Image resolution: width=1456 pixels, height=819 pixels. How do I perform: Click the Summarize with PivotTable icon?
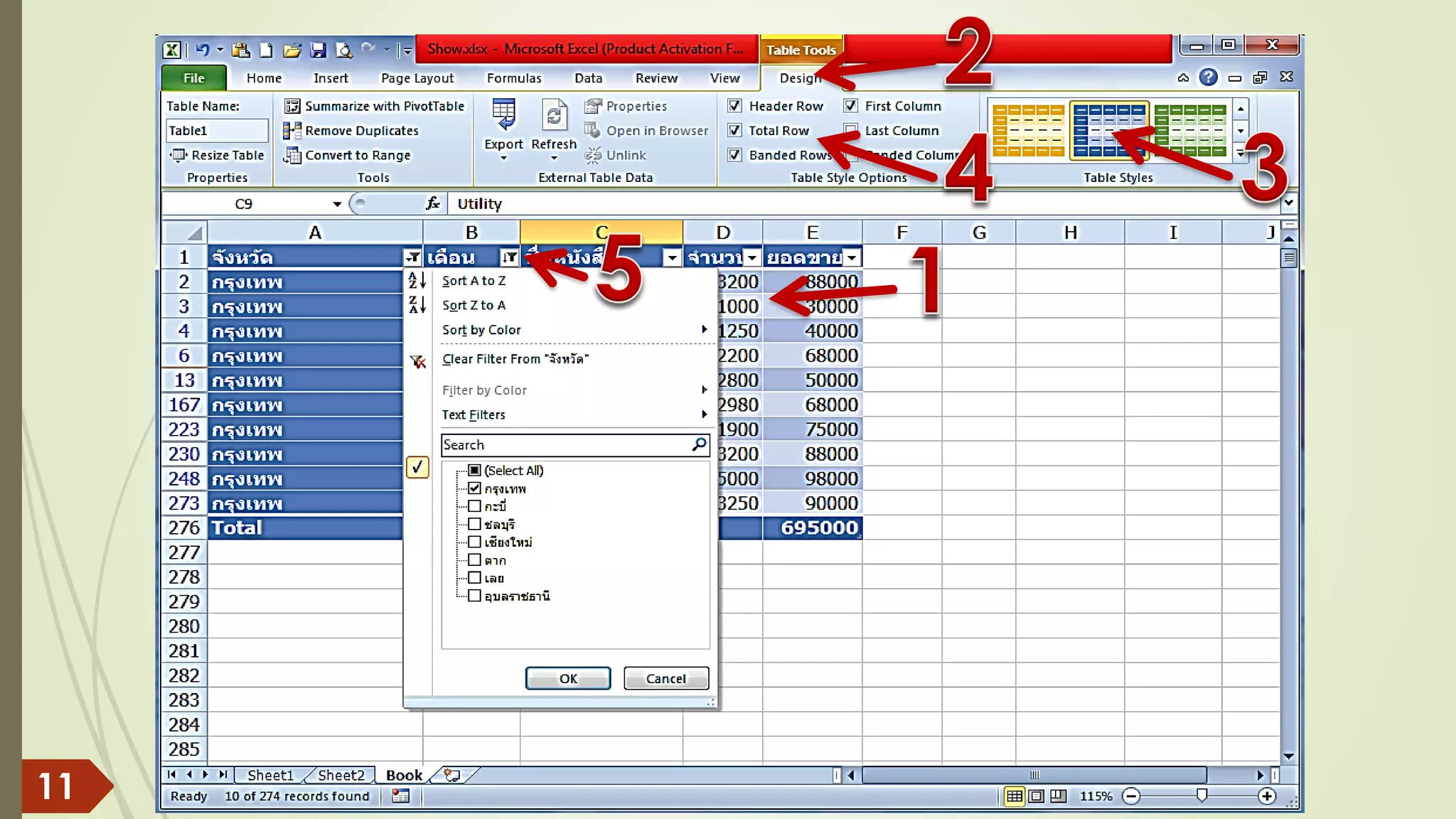click(x=292, y=106)
